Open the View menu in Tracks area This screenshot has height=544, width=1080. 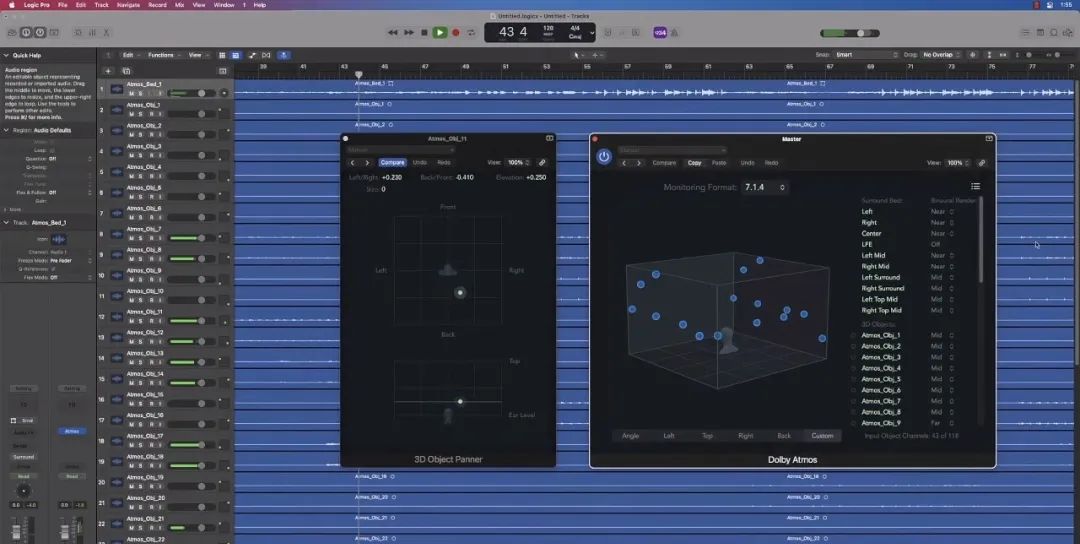(x=198, y=55)
